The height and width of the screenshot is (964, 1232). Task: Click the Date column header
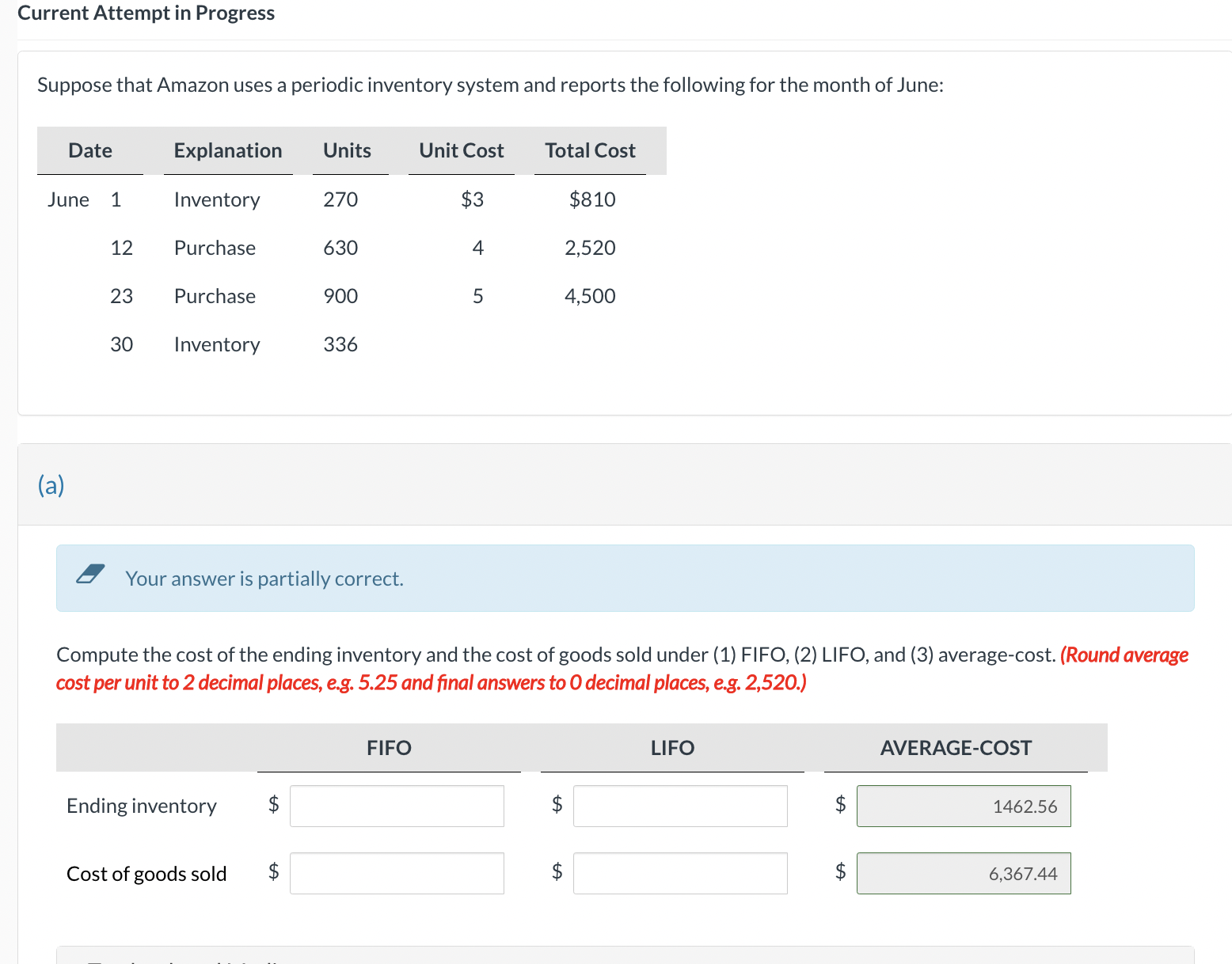[x=90, y=150]
